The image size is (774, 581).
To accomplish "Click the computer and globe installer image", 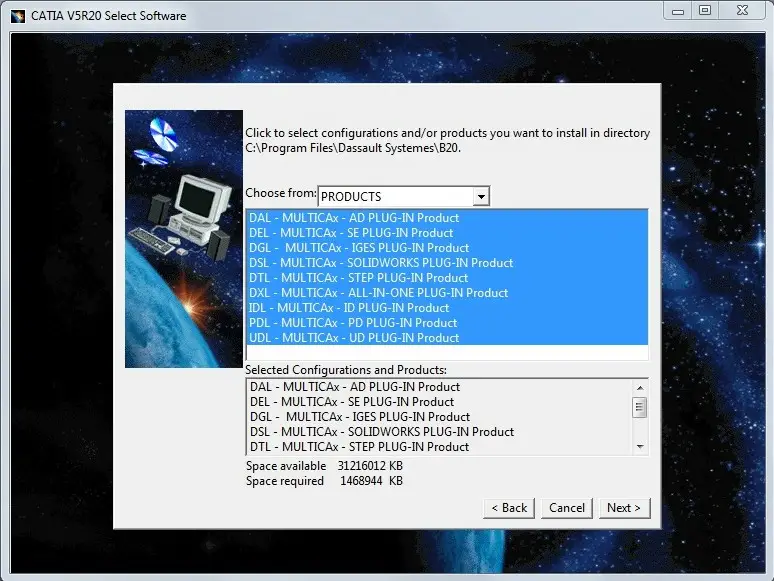I will 184,239.
